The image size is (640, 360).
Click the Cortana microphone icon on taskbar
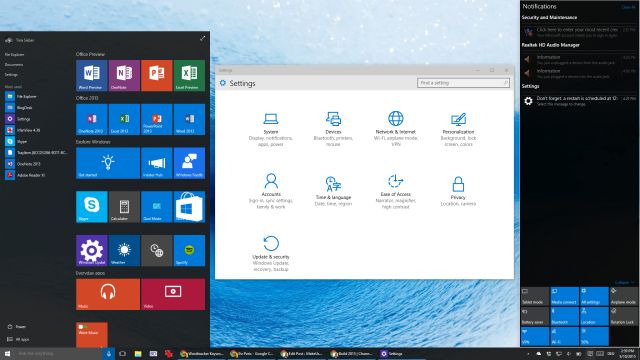(109, 353)
